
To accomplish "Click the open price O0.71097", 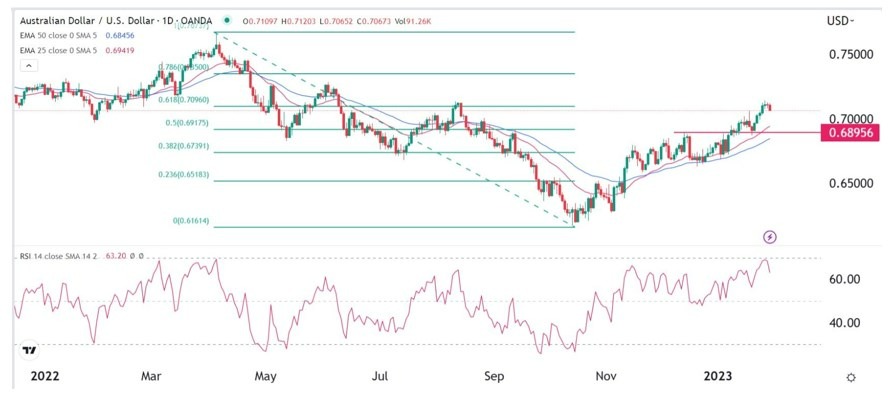I will 259,21.
